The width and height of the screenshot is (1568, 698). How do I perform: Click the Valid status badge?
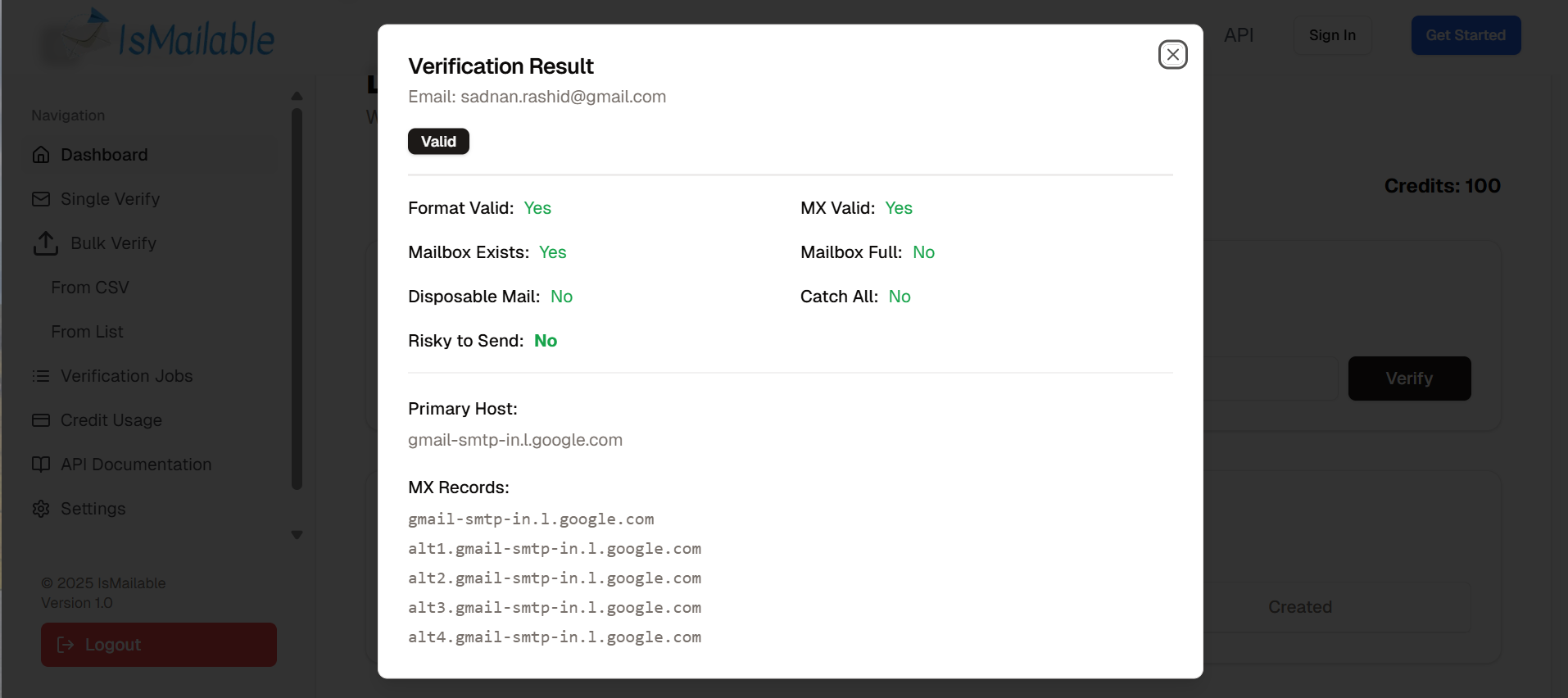[438, 142]
